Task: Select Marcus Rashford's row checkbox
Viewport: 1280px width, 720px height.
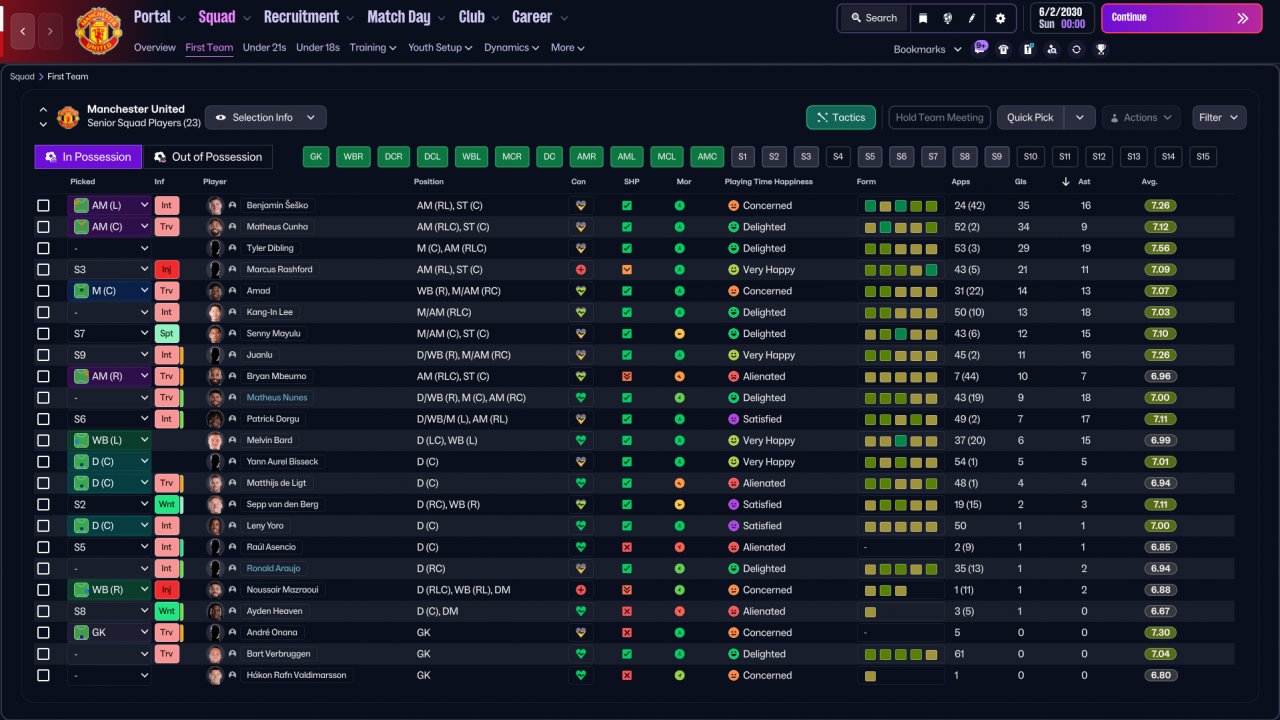Action: click(43, 270)
